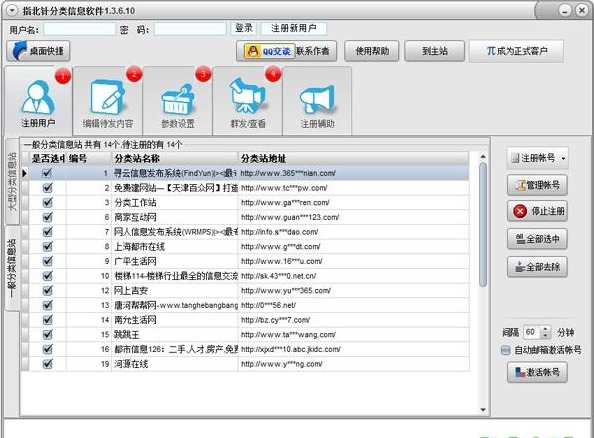This screenshot has height=438, width=594.
Task: Enable 自动邮箱激活帐号 checkbox
Action: click(505, 350)
